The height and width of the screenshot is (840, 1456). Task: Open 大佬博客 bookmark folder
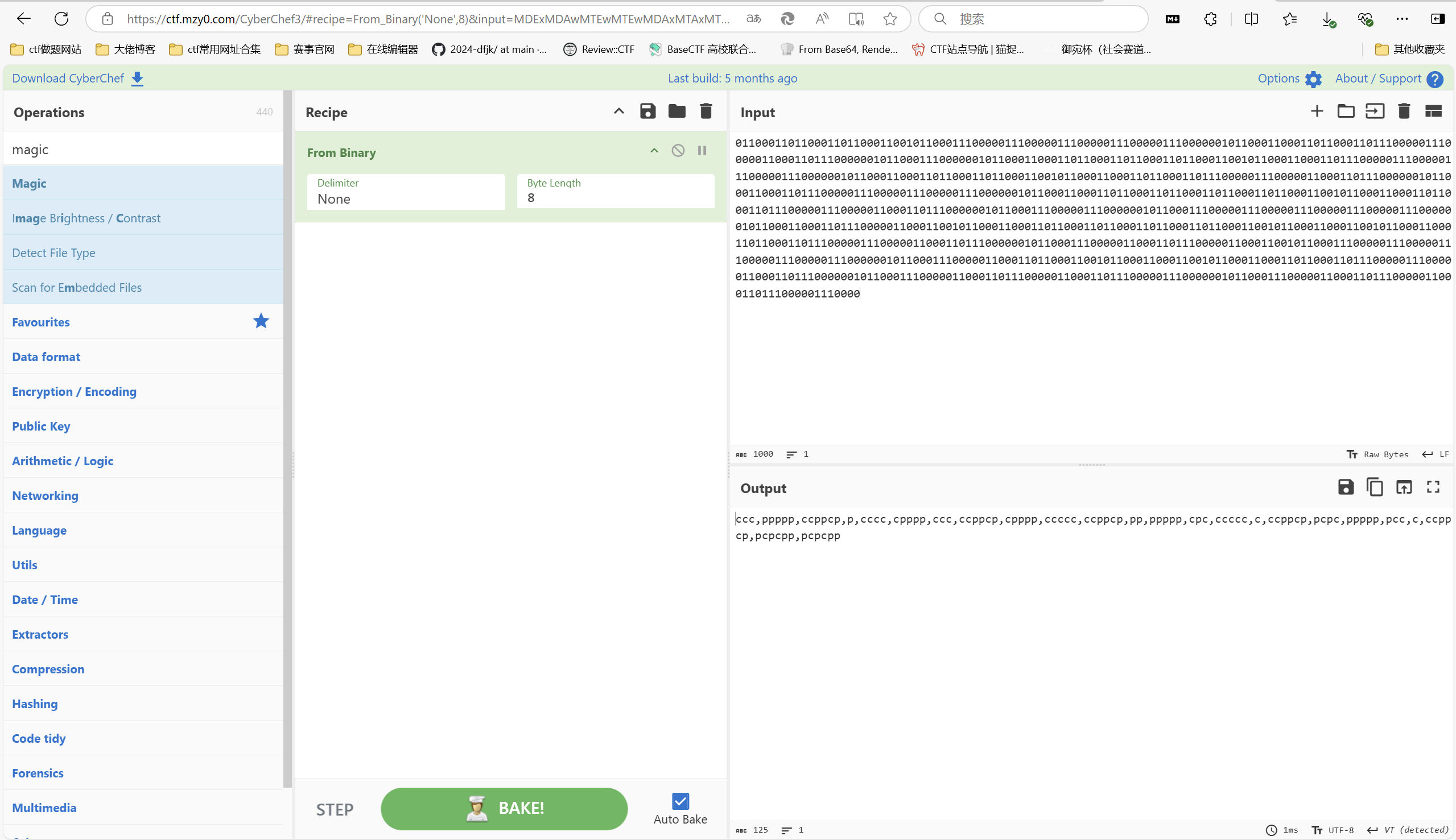[125, 49]
